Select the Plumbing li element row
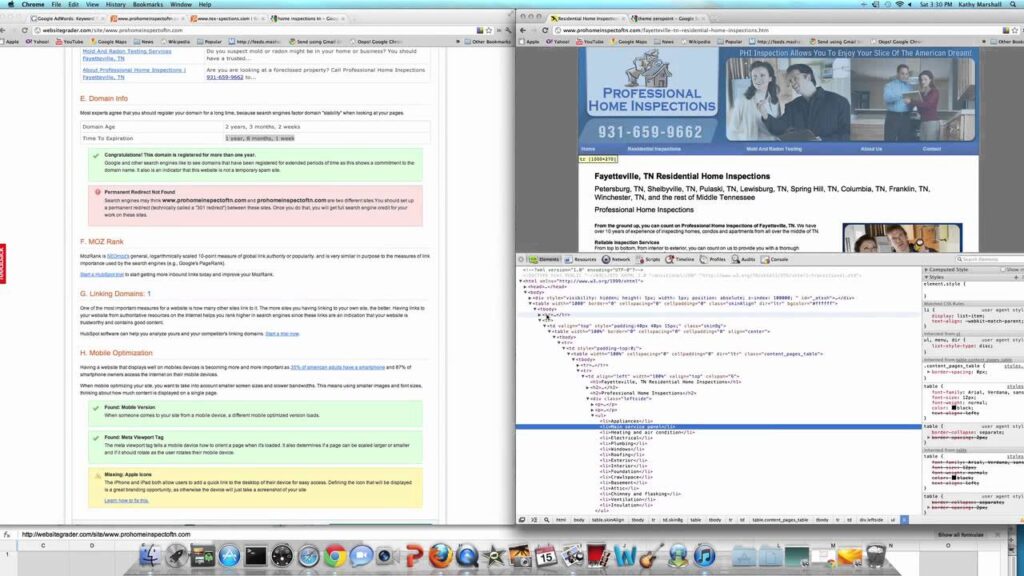This screenshot has width=1024, height=576. click(x=624, y=443)
